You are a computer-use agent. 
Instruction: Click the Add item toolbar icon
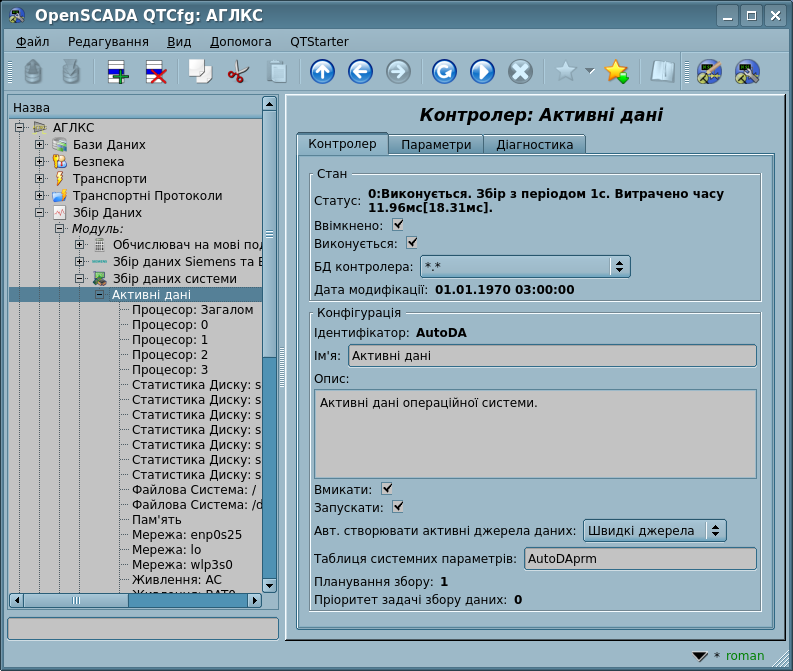click(x=118, y=71)
